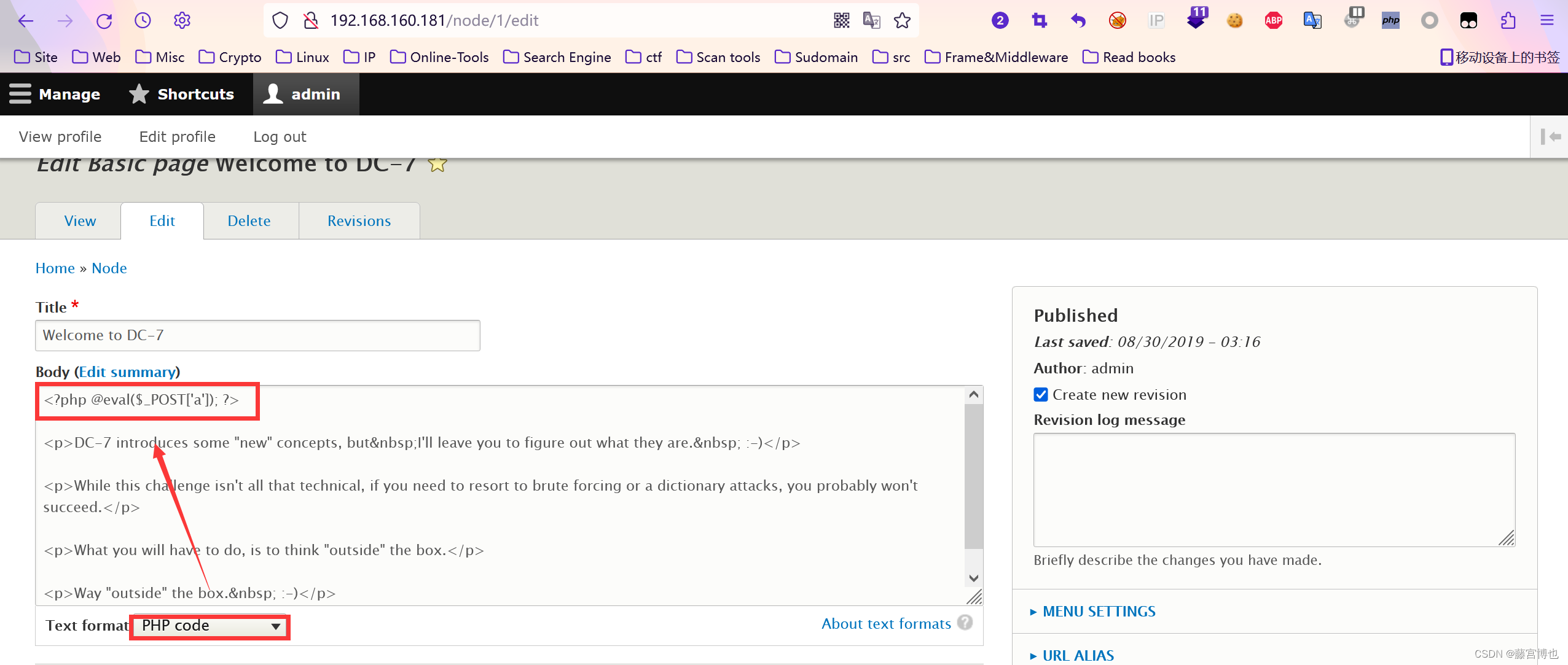1568x665 pixels.
Task: Open the Online-Tools bookmarks folder
Action: (x=439, y=57)
